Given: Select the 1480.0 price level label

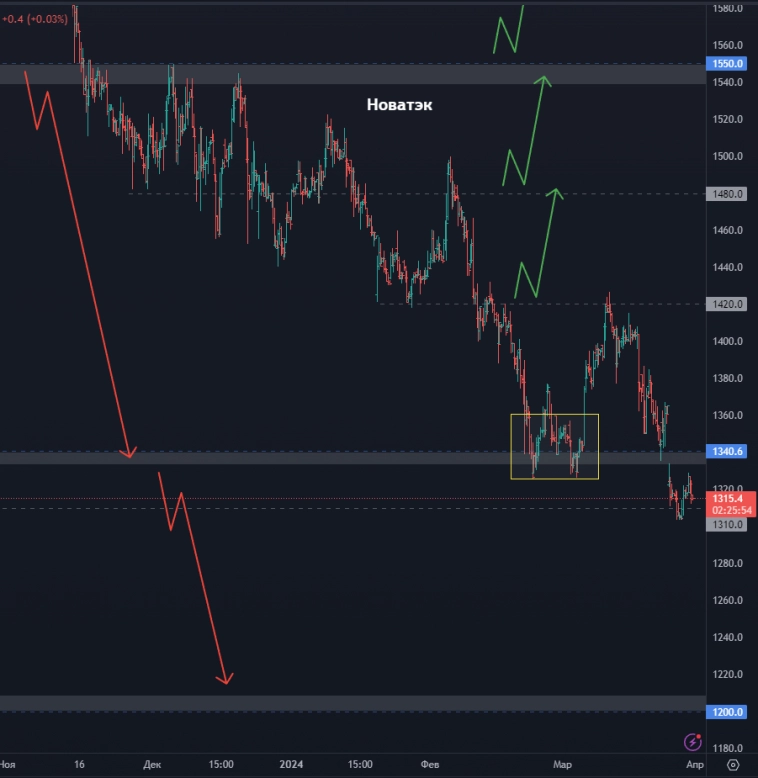Looking at the screenshot, I should click(x=727, y=194).
